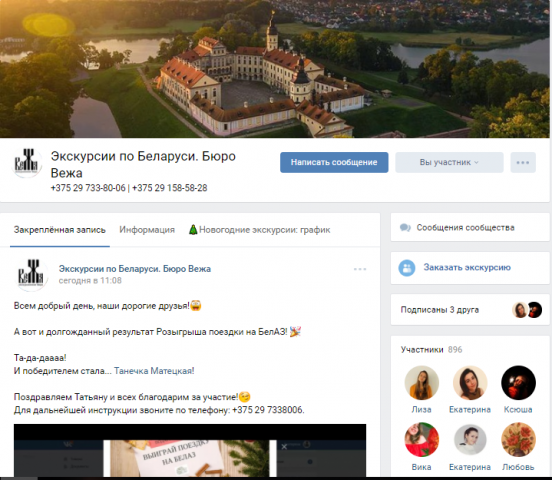Image resolution: width=552 pixels, height=480 pixels.
Task: Click the speech bubble messages icon
Action: pos(405,227)
